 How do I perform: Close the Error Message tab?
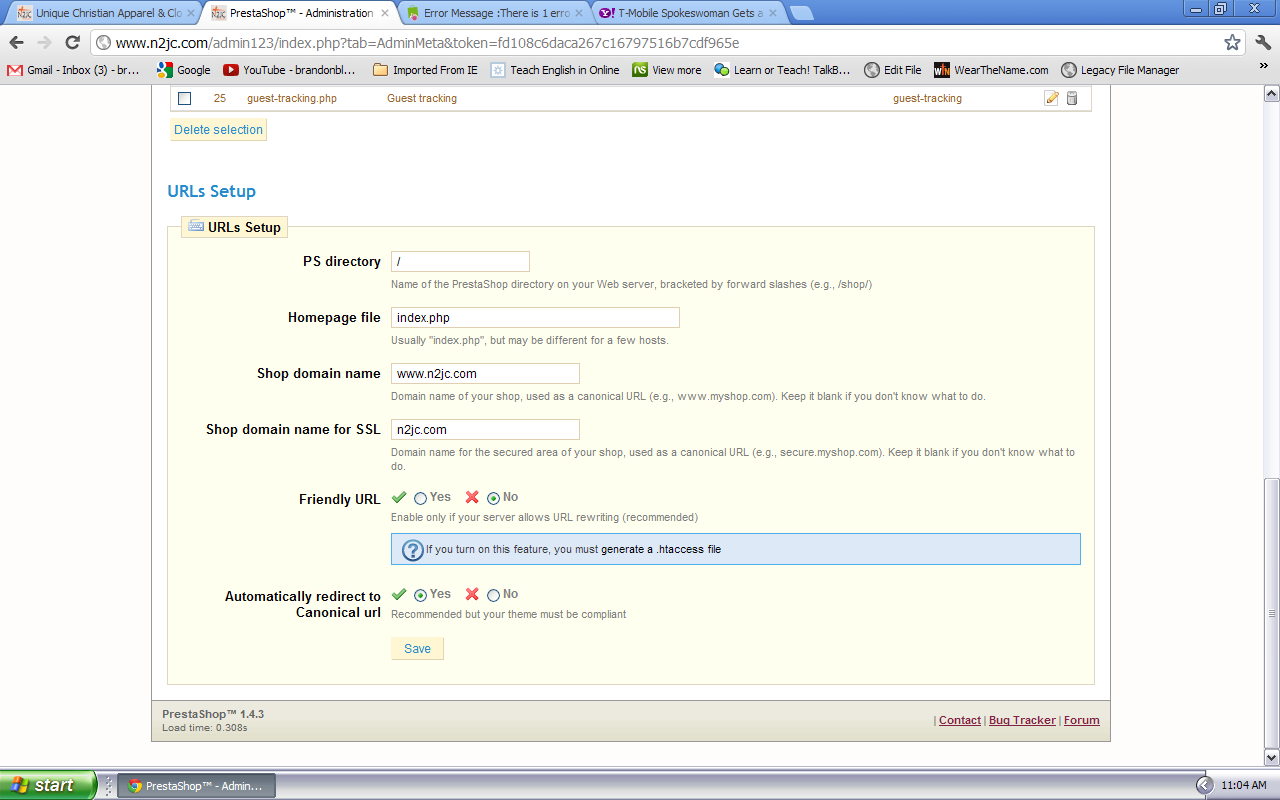click(x=578, y=13)
